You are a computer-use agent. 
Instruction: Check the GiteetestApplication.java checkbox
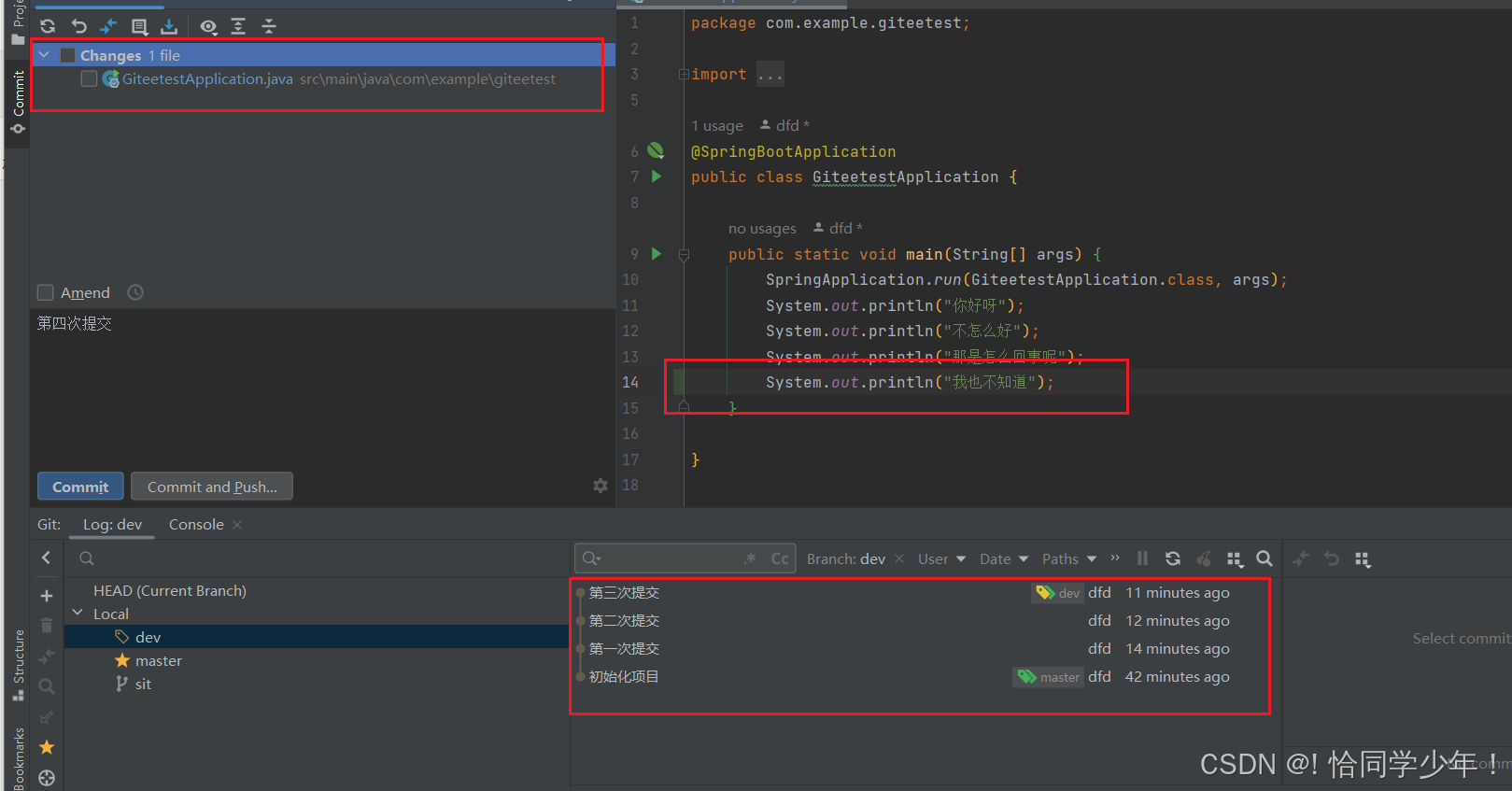[x=89, y=79]
